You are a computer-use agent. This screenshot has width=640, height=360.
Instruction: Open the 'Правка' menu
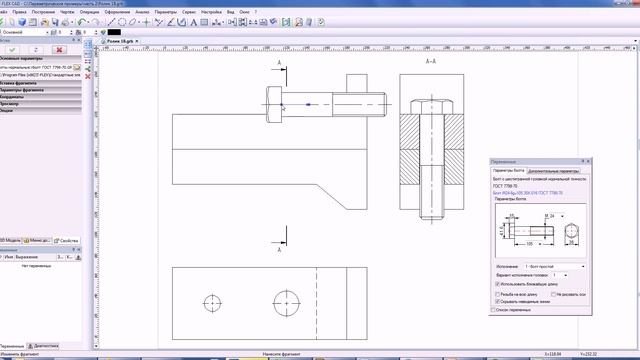click(x=19, y=12)
